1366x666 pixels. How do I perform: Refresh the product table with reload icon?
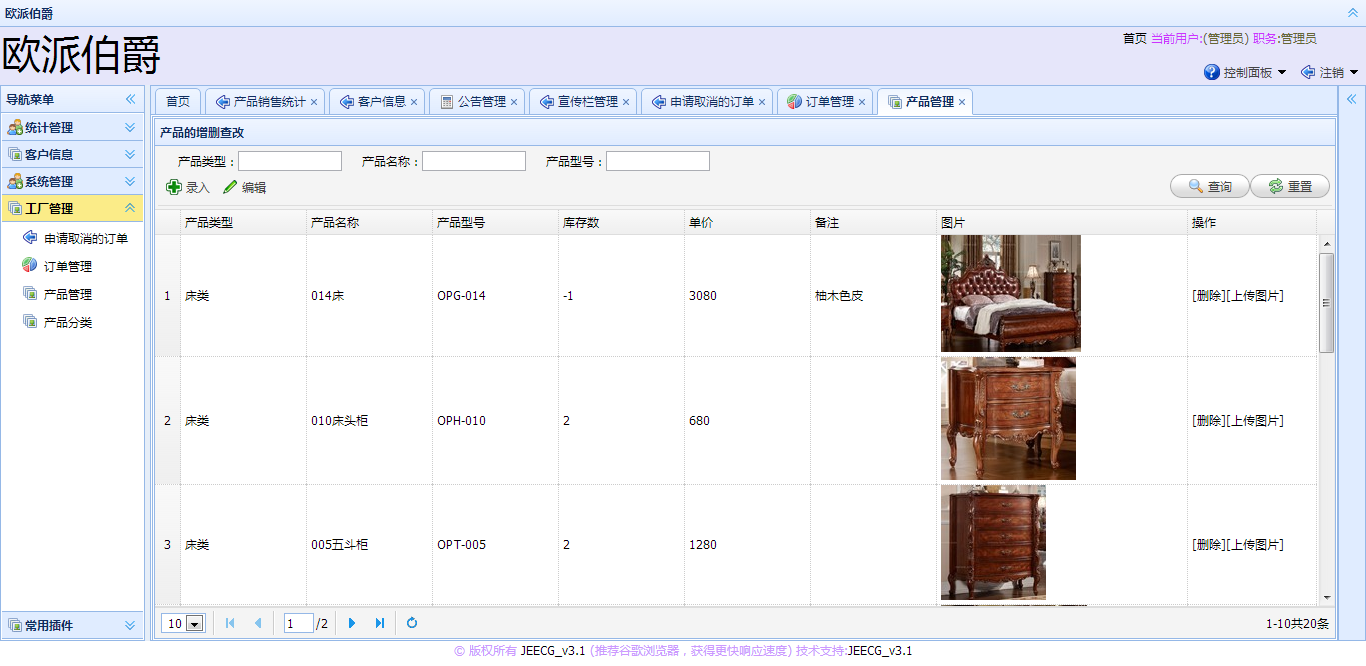[412, 623]
